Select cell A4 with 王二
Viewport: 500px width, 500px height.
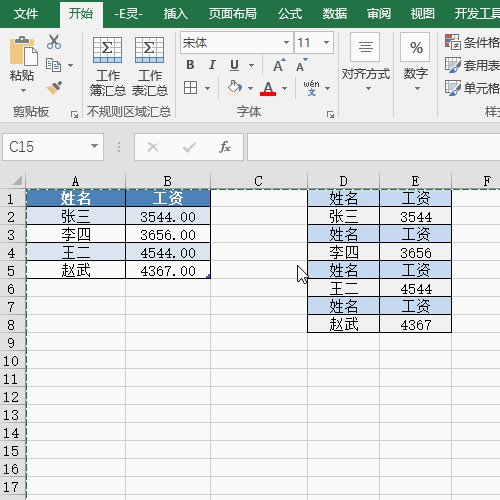[x=76, y=253]
